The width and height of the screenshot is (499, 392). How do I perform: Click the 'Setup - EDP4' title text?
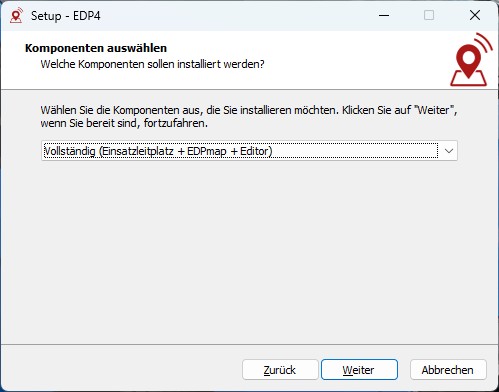click(x=66, y=16)
